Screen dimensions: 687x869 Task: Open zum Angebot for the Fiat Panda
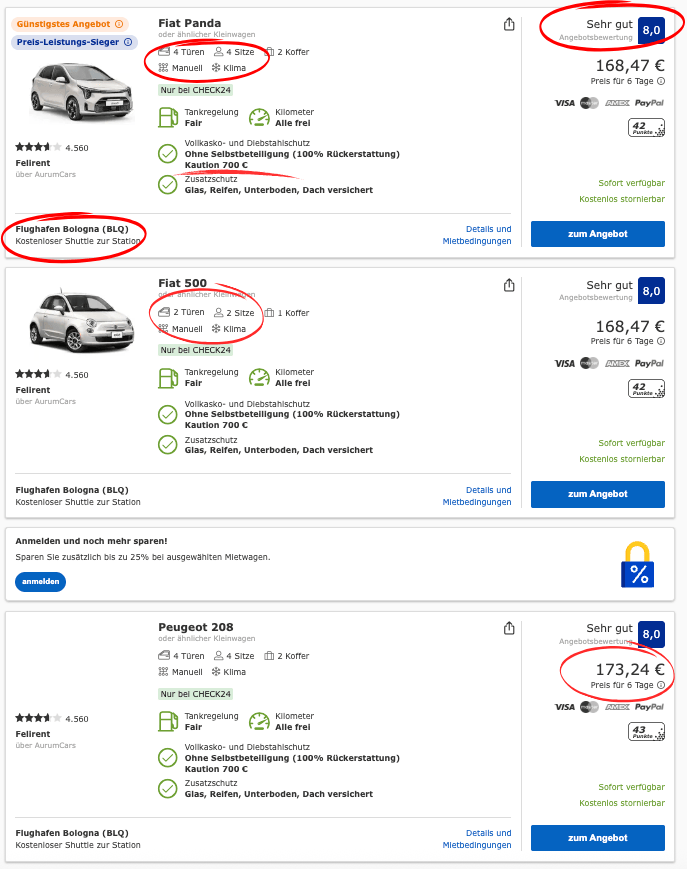(597, 233)
